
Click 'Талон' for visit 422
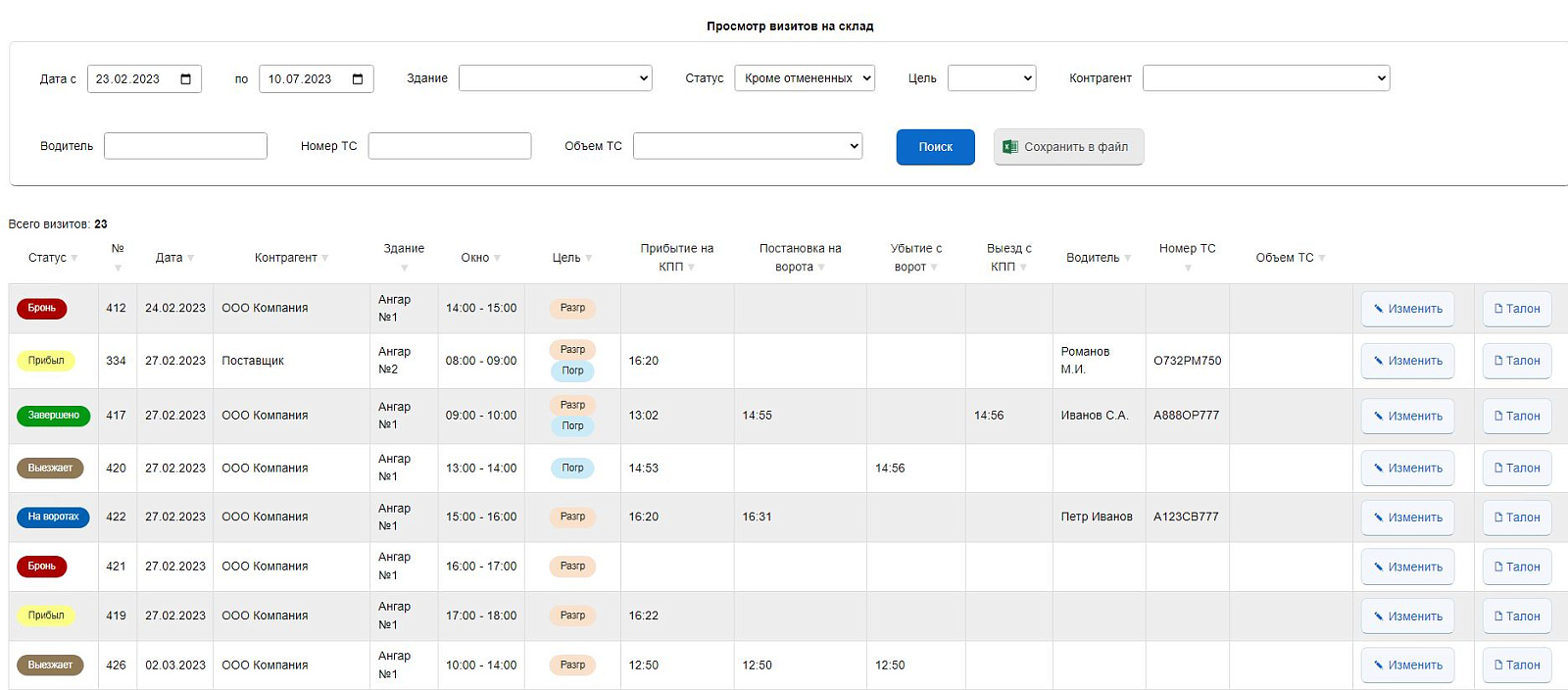1517,517
